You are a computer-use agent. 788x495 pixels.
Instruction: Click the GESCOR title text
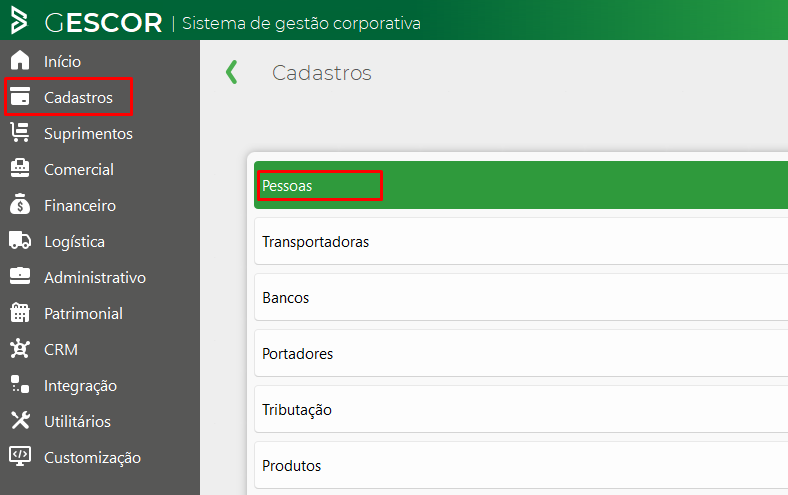click(x=104, y=23)
